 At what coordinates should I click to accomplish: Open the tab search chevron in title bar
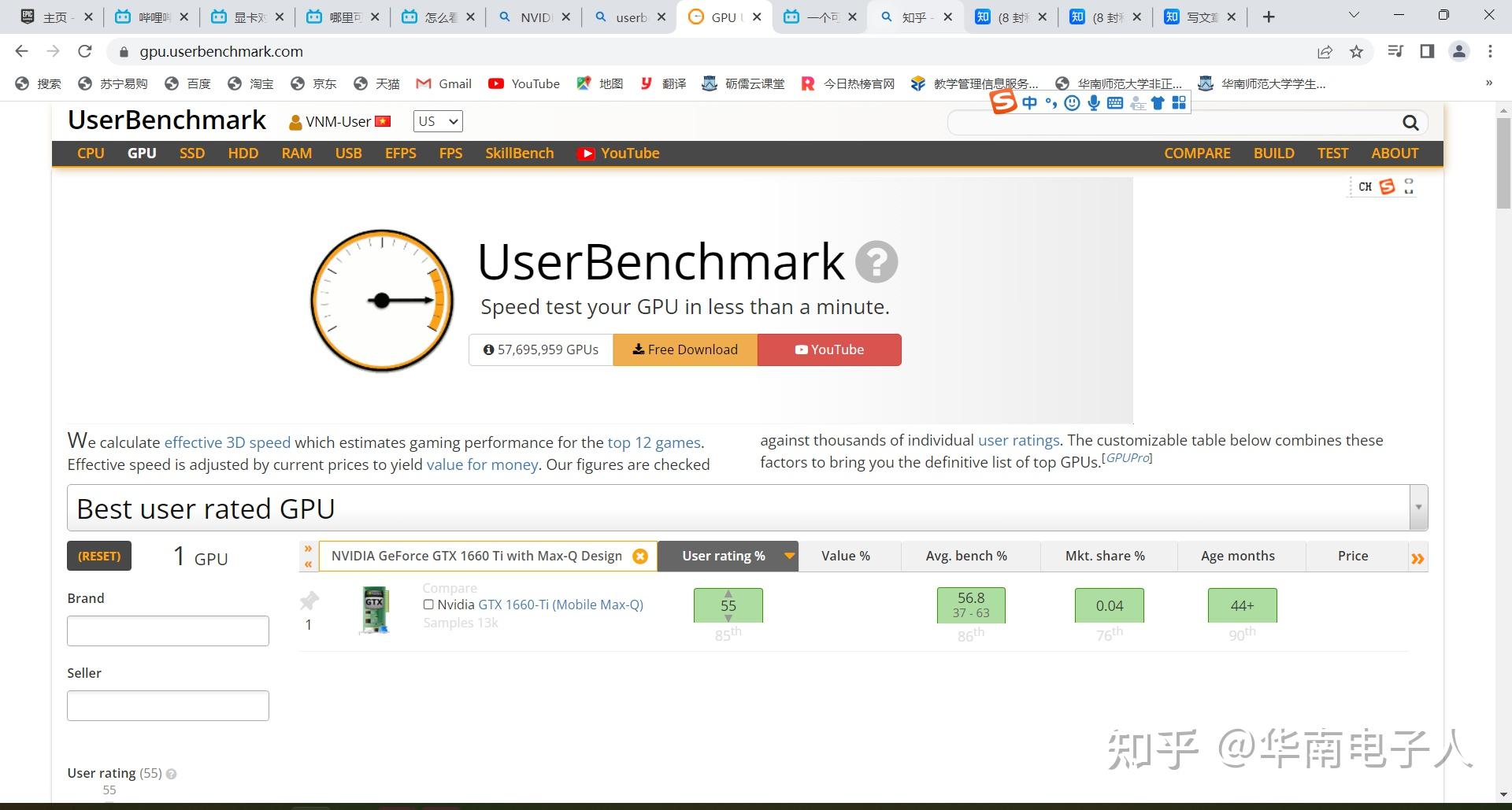coord(1354,16)
